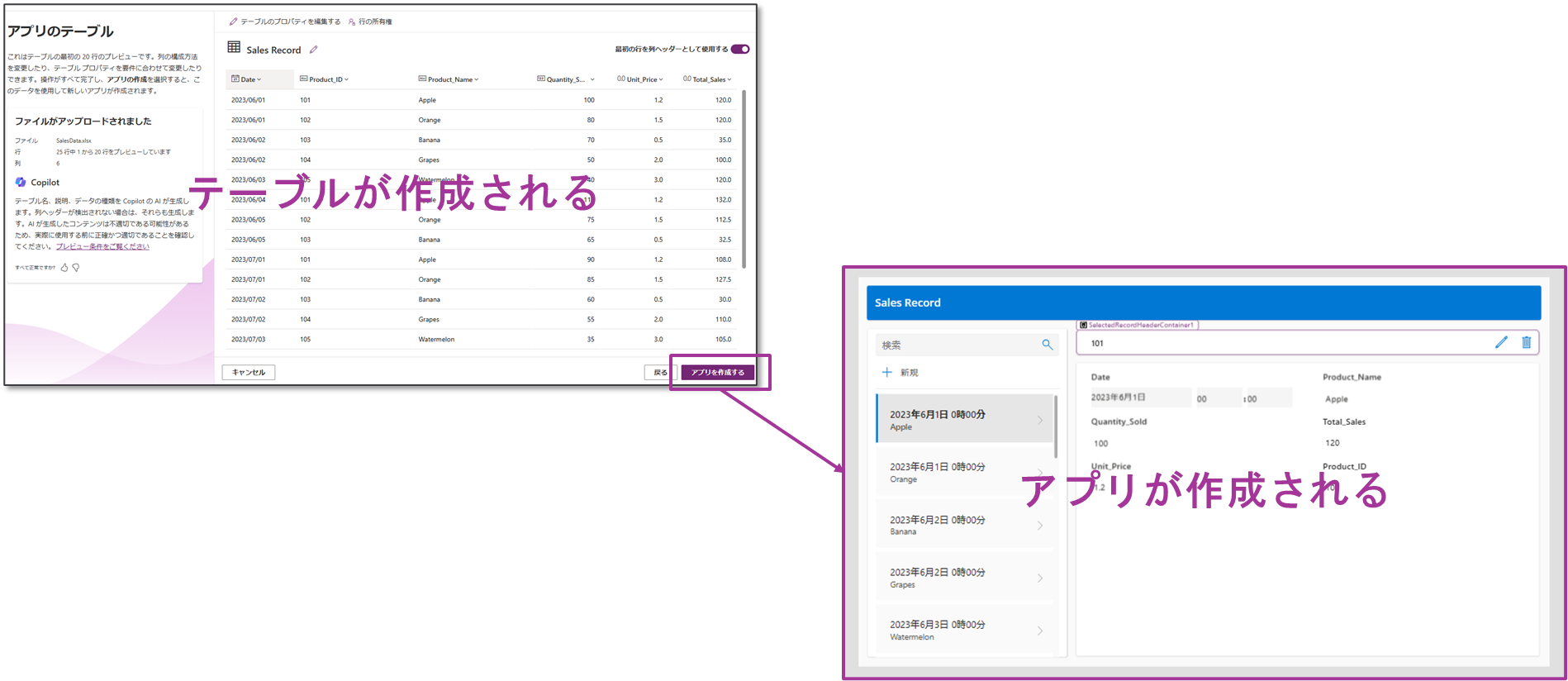
Task: Click the plus 新規 button in the app
Action: 900,373
